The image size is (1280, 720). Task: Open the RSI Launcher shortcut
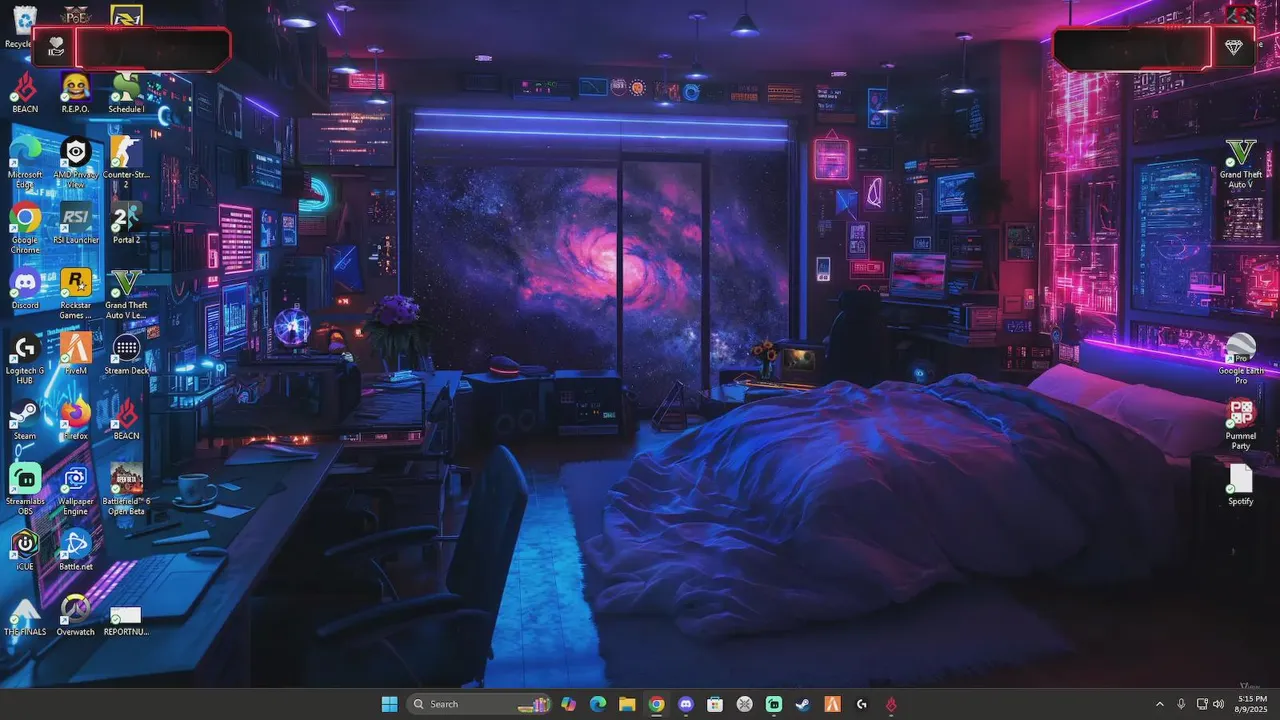coord(76,223)
